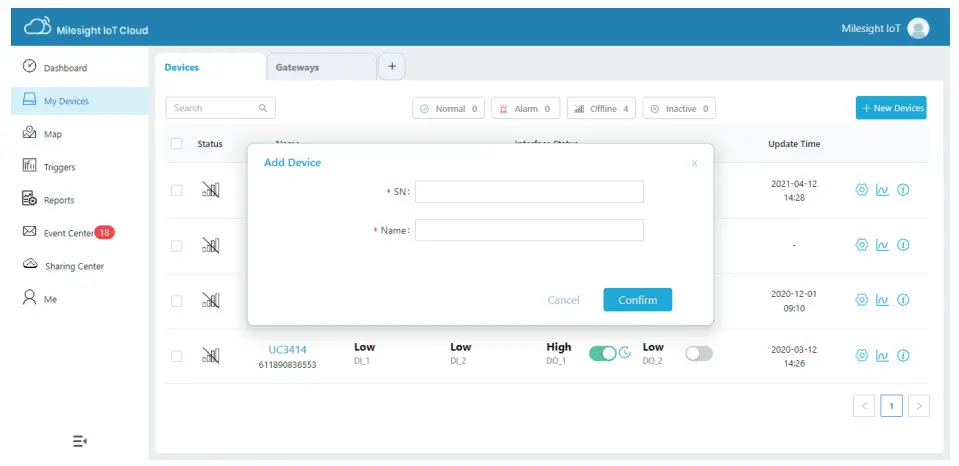Tick the select-all checkbox in table header
Image resolution: width=959 pixels, height=466 pixels.
pos(177,144)
